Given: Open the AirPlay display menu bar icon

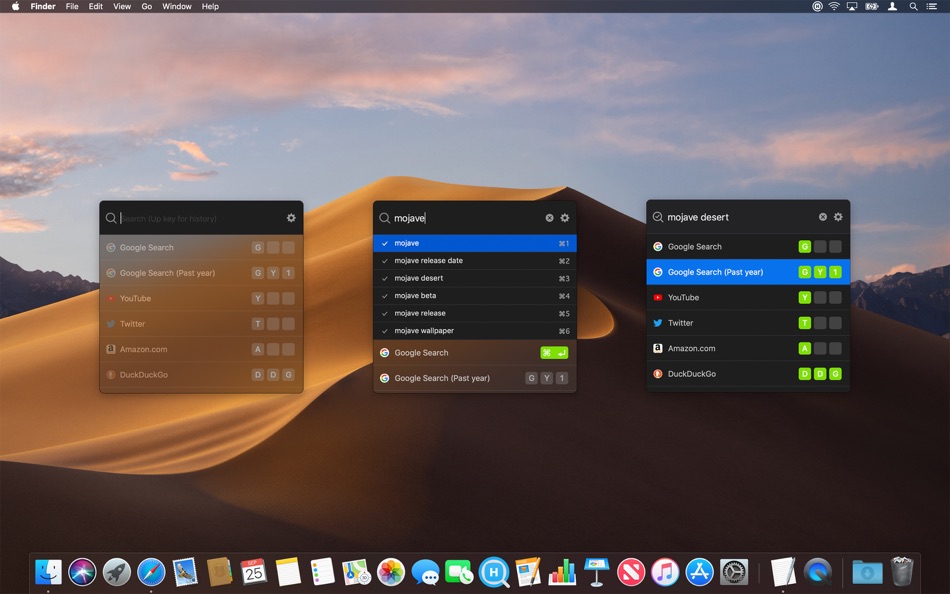Looking at the screenshot, I should coord(852,6).
